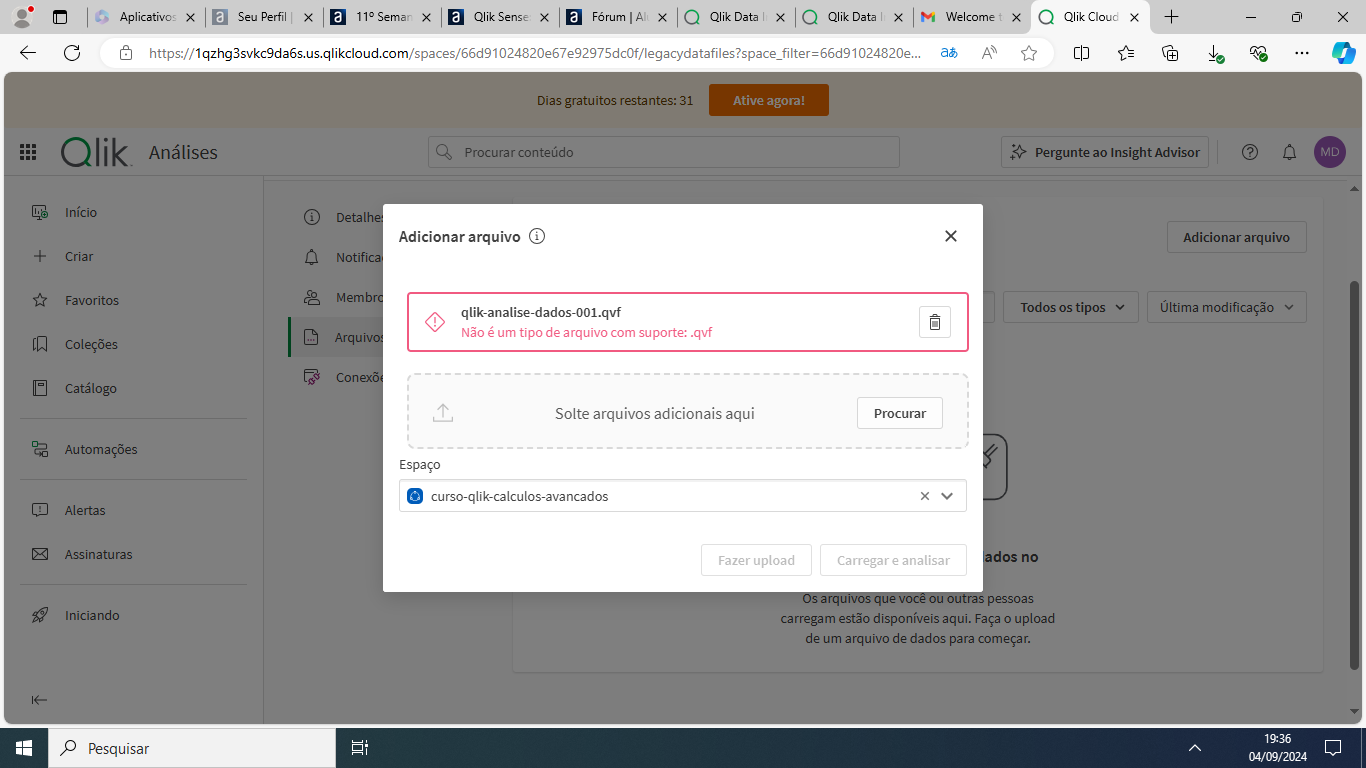Clear the selected Espaço value

click(924, 496)
